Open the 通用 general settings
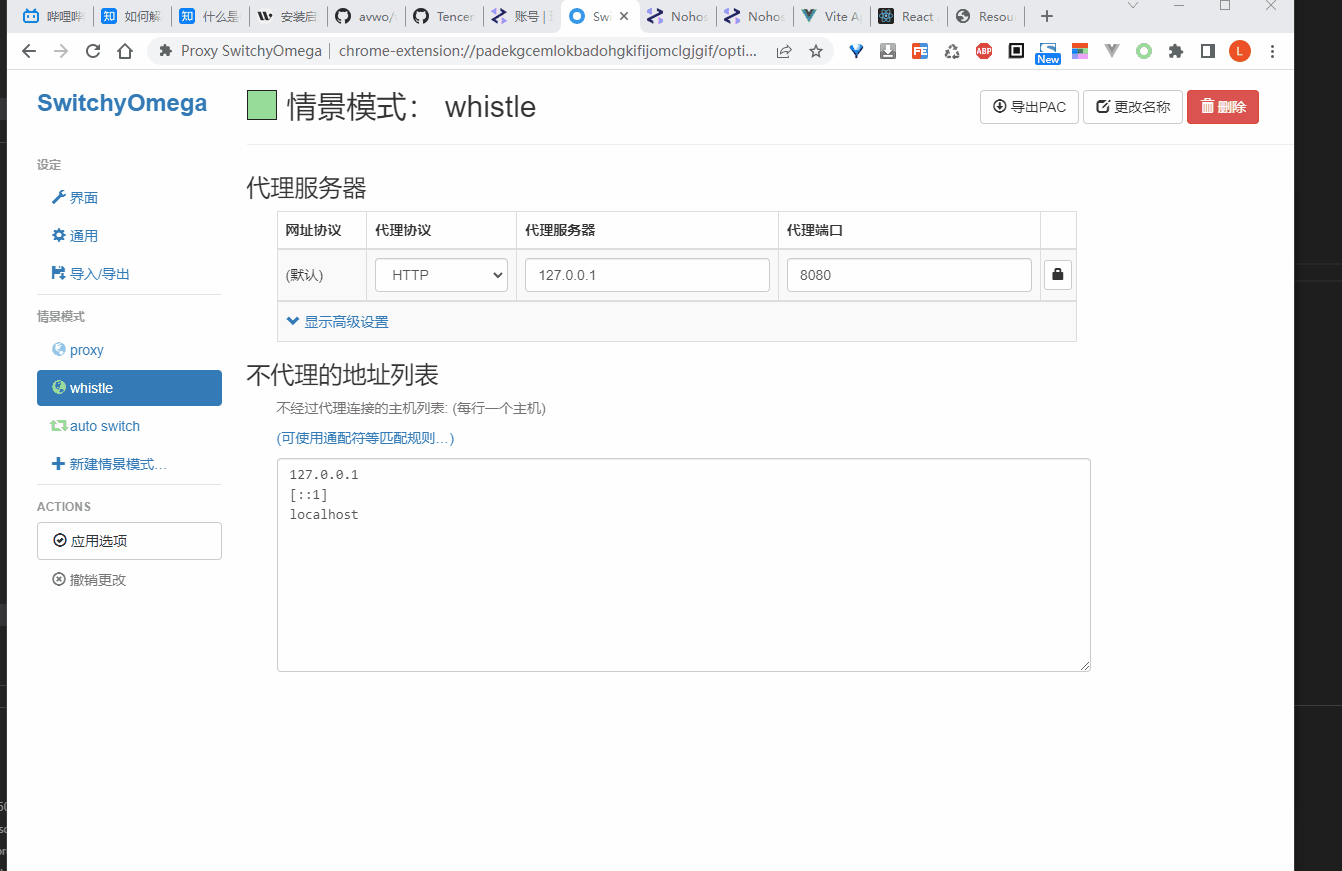Image resolution: width=1342 pixels, height=871 pixels. tap(129, 236)
